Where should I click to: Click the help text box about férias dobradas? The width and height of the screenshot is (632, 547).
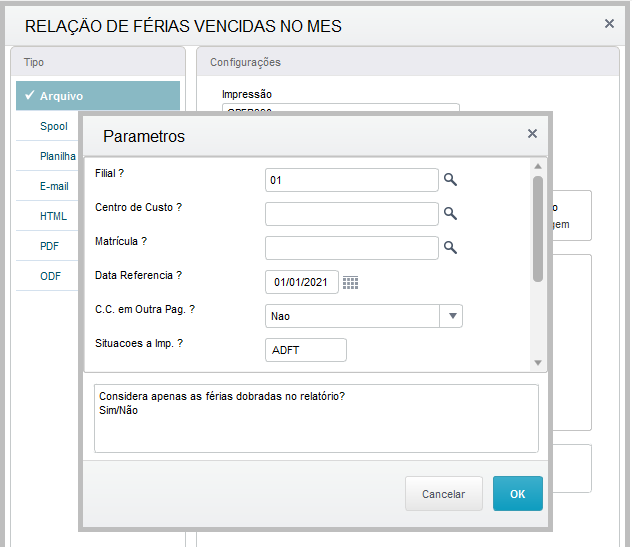pyautogui.click(x=316, y=418)
